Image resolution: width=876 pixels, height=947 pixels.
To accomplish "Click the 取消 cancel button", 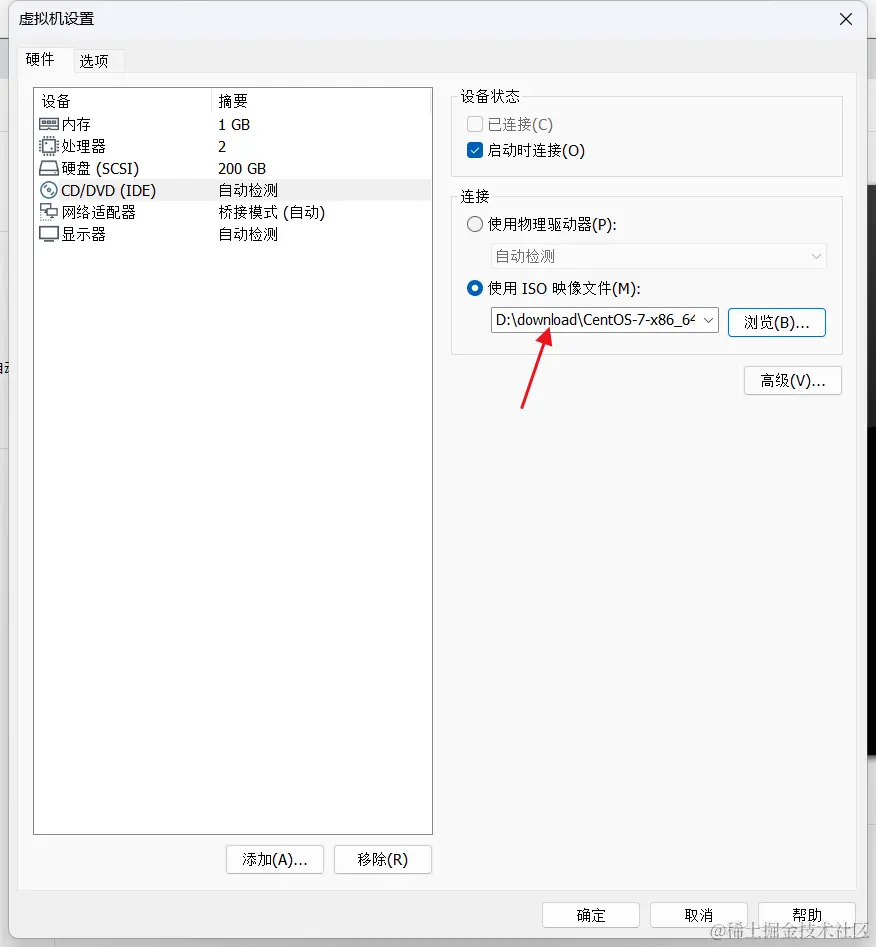I will click(x=699, y=915).
